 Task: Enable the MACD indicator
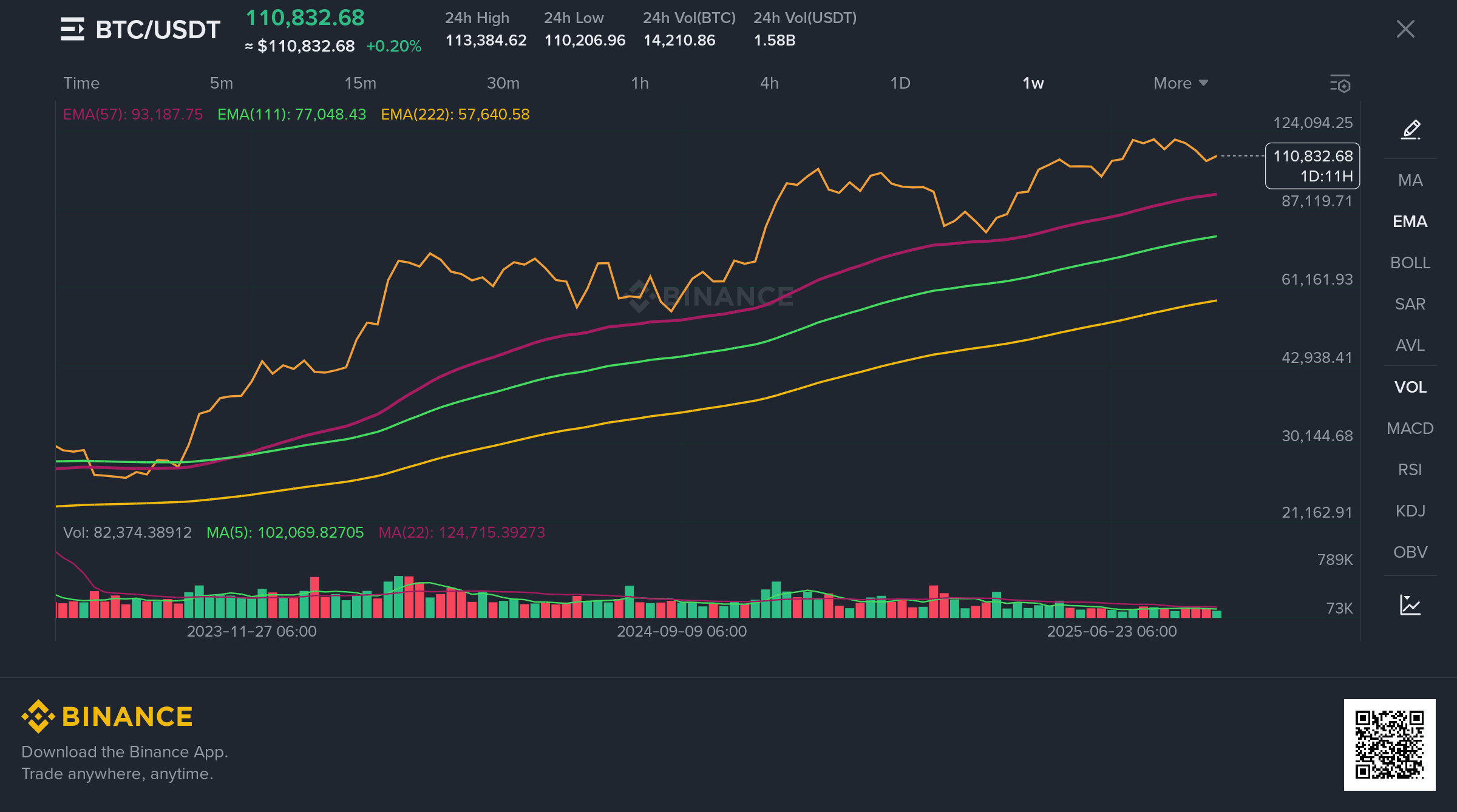pos(1410,428)
